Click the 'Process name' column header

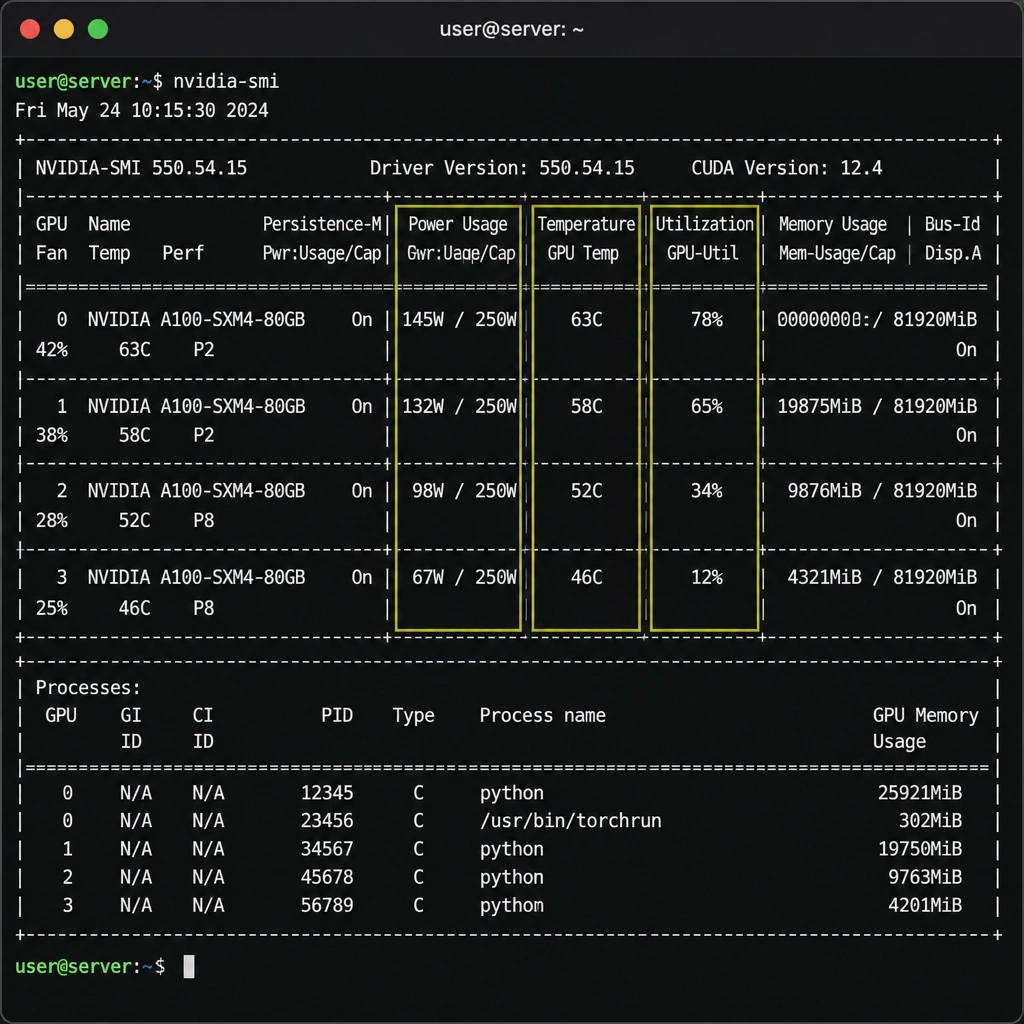pos(543,716)
